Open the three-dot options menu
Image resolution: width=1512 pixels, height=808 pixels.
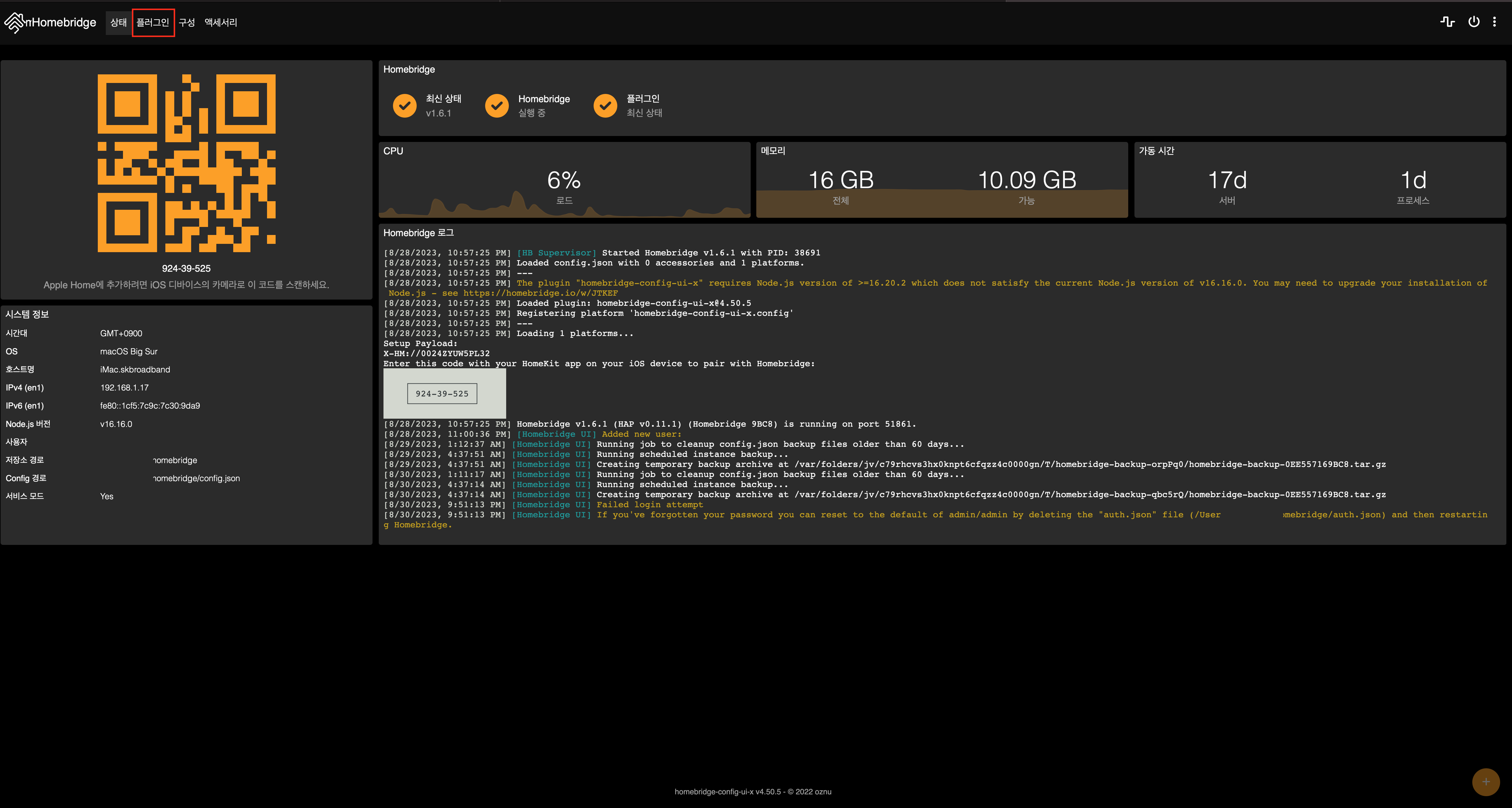(x=1495, y=22)
